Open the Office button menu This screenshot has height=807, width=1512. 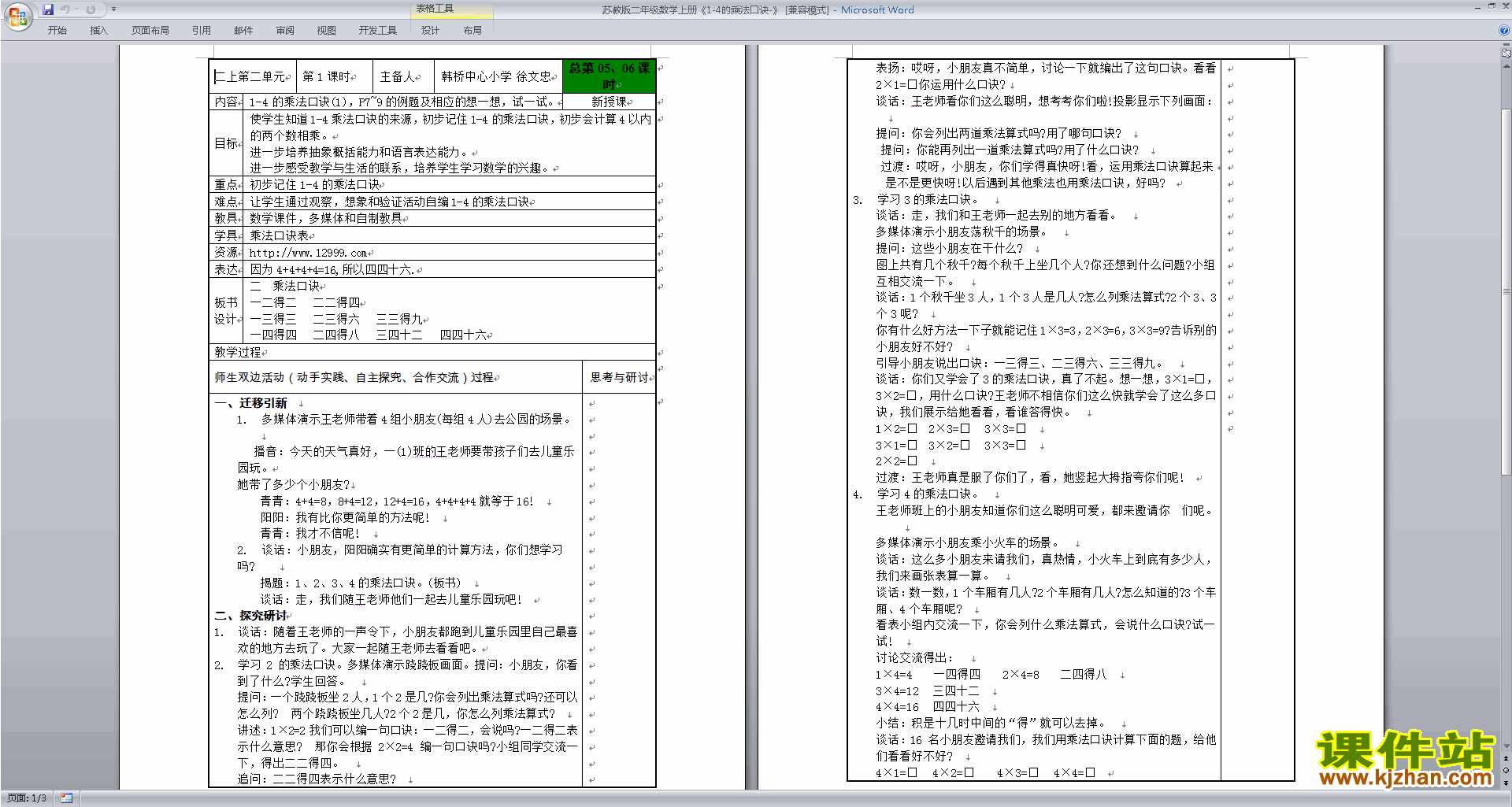point(17,17)
